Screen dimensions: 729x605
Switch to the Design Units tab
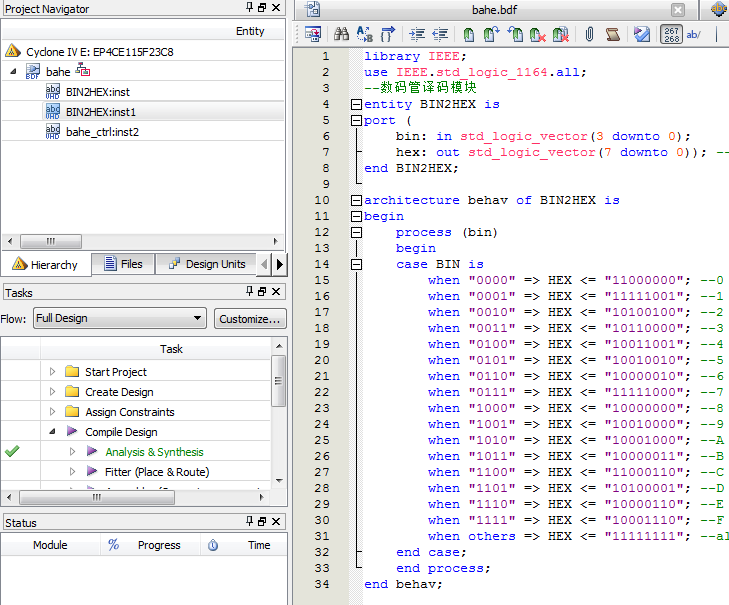tap(206, 264)
